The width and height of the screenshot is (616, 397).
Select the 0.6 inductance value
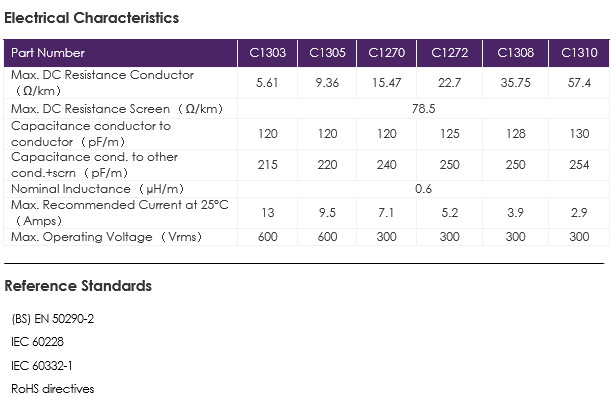[424, 189]
